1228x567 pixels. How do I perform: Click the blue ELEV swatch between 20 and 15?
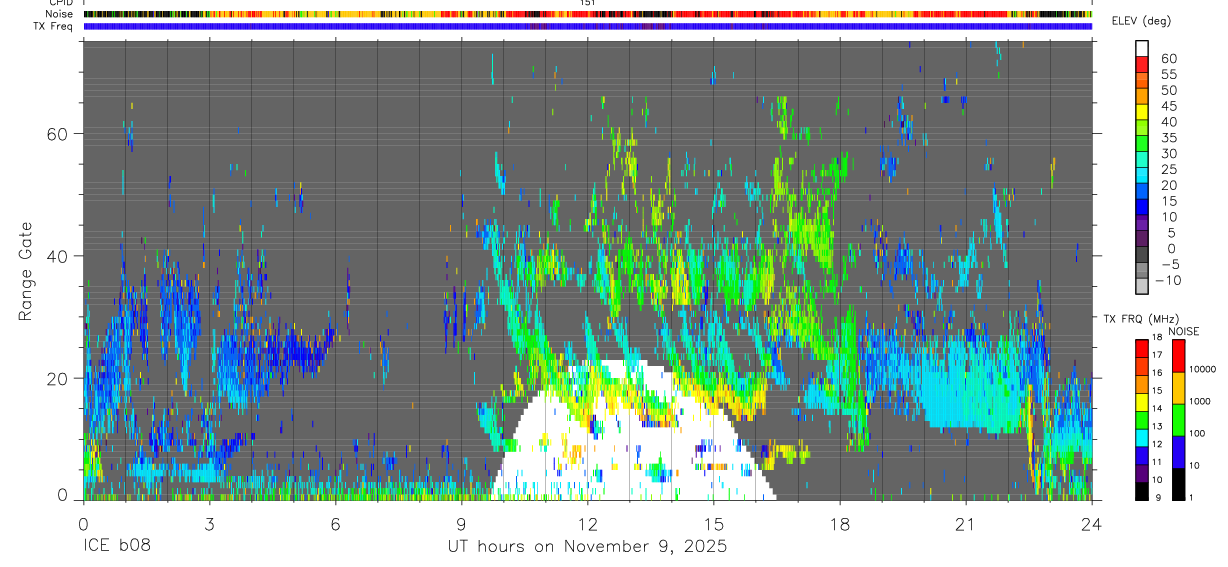(1141, 191)
